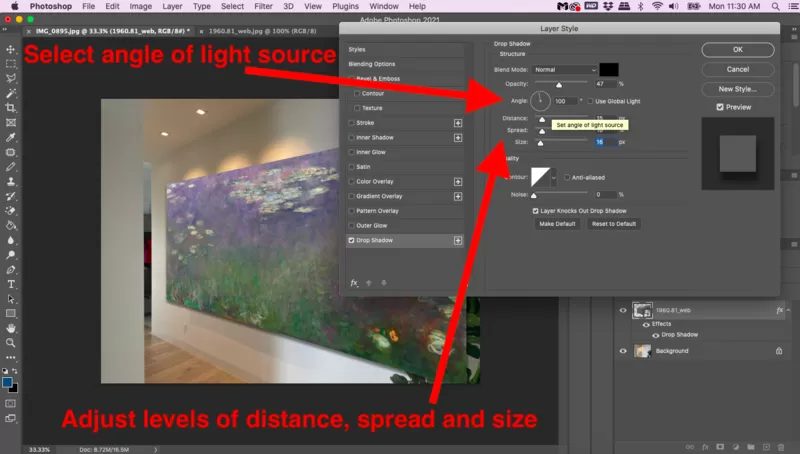The width and height of the screenshot is (800, 454).
Task: Open the Blend Mode dropdown
Action: [x=564, y=70]
